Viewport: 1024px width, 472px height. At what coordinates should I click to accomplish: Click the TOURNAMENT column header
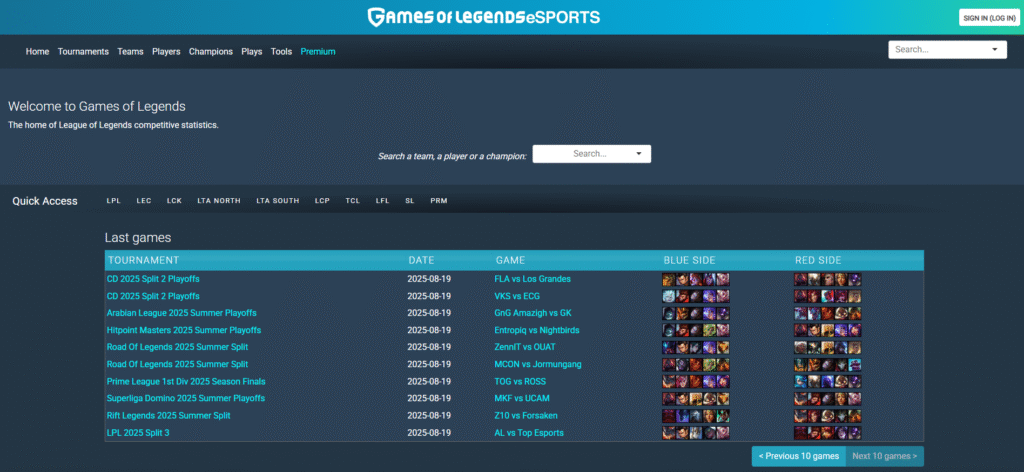pyautogui.click(x=144, y=260)
